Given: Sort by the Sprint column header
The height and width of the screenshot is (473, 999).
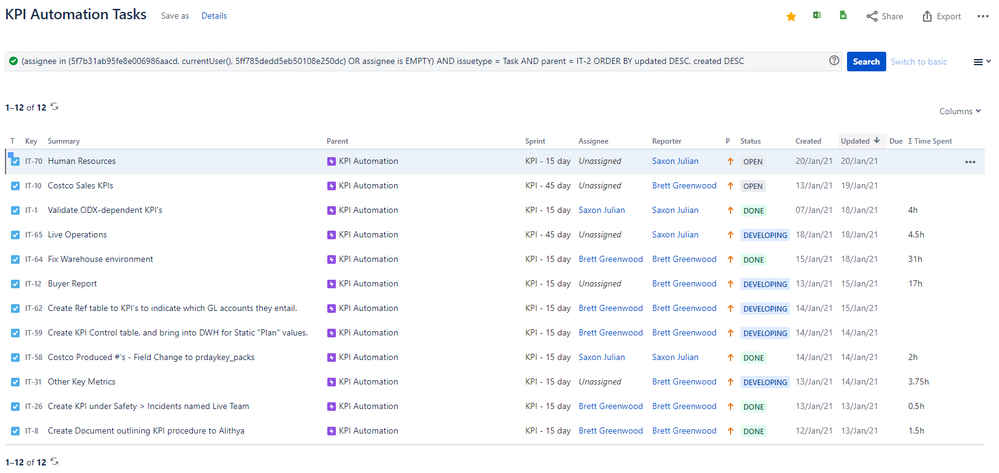Looking at the screenshot, I should tap(535, 141).
